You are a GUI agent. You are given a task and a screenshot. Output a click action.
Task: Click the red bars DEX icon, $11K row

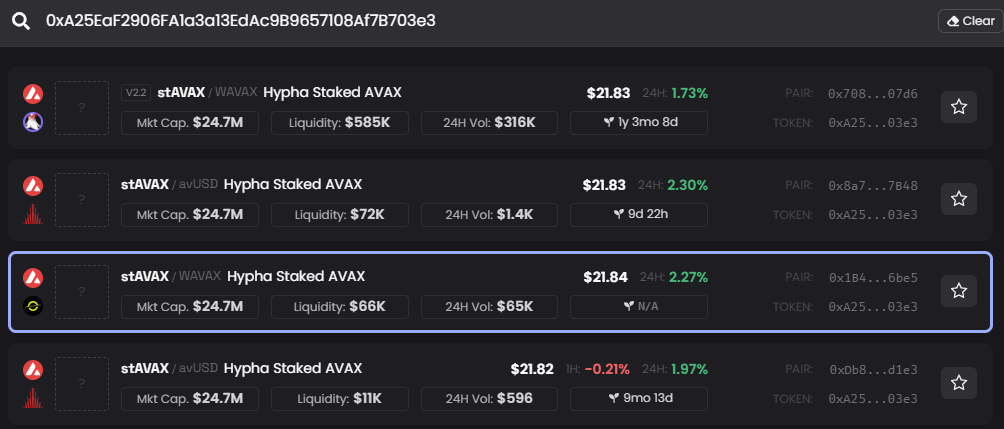33,398
